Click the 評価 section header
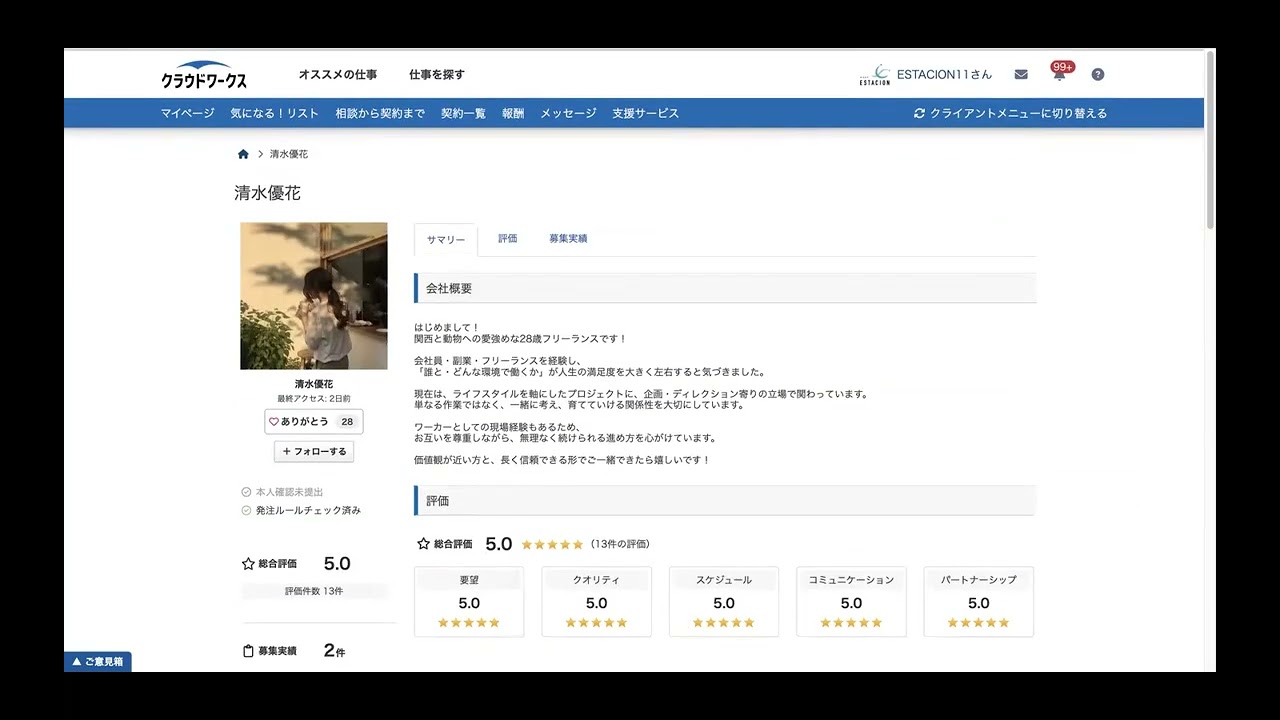The width and height of the screenshot is (1280, 720). (x=725, y=501)
